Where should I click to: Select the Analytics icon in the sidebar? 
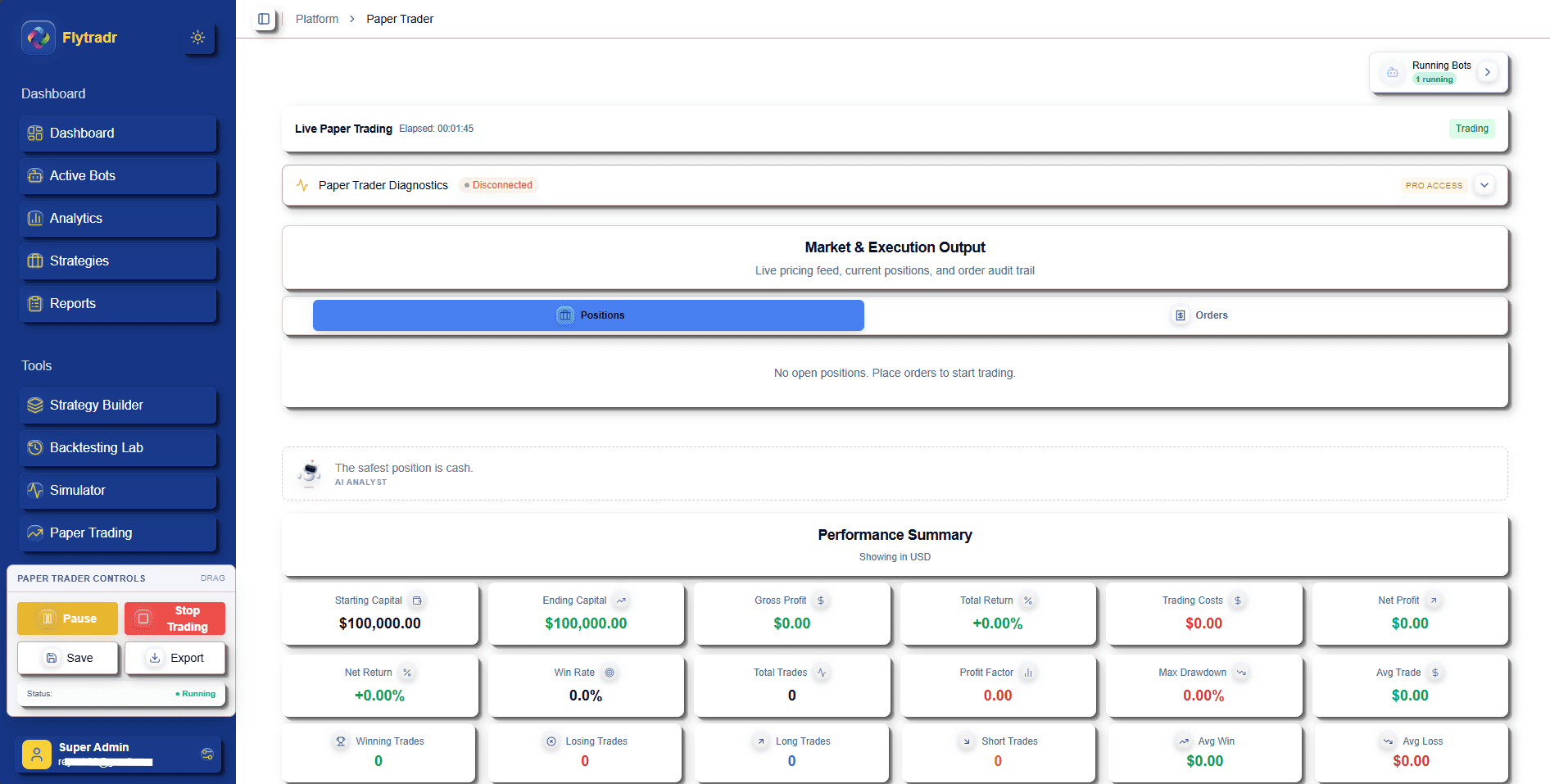(x=35, y=218)
